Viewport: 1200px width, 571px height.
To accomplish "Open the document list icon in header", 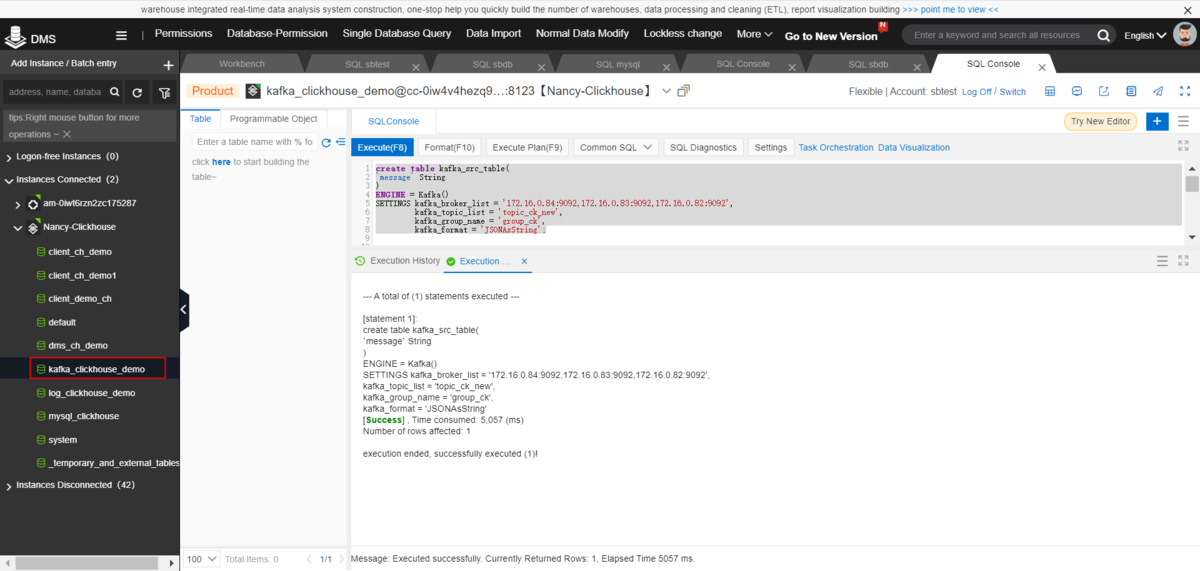I will pos(1131,91).
